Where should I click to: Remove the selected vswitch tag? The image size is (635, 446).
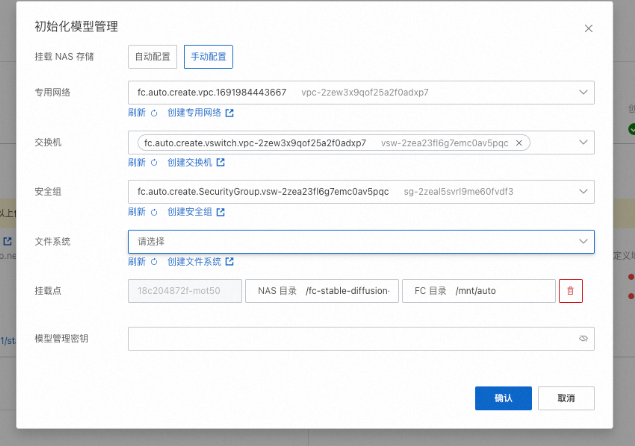(519, 143)
